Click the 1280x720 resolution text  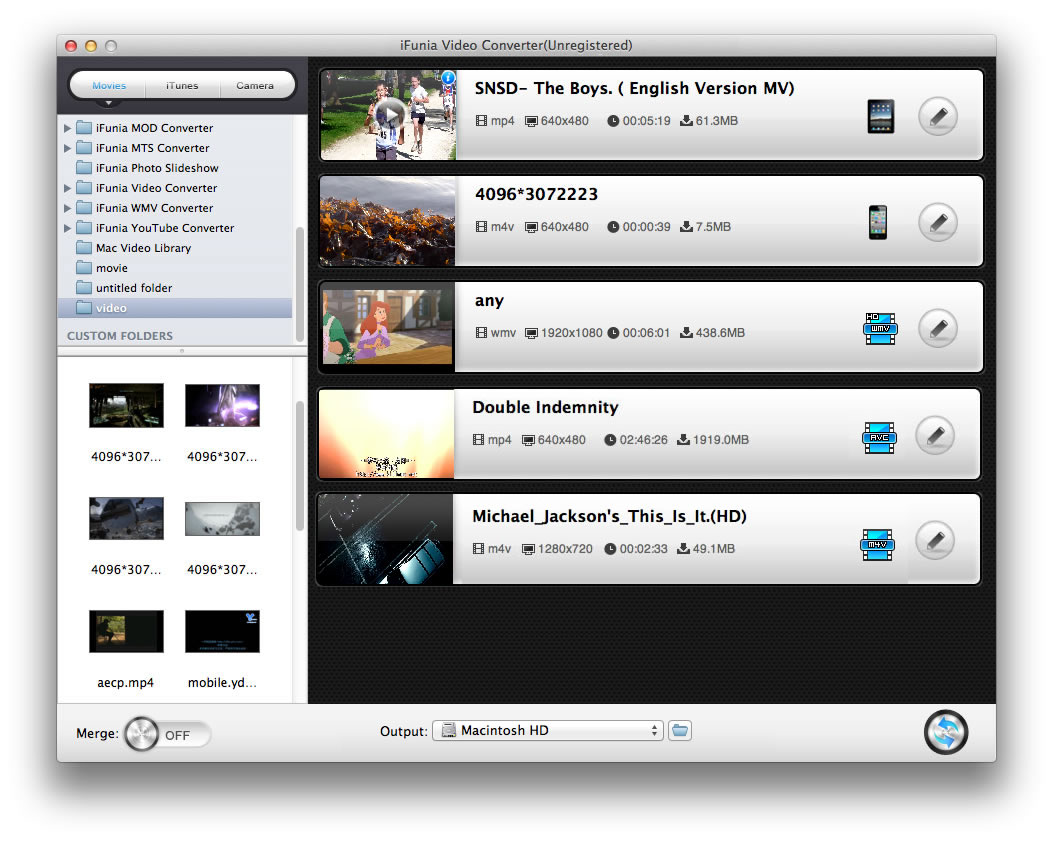(x=565, y=549)
